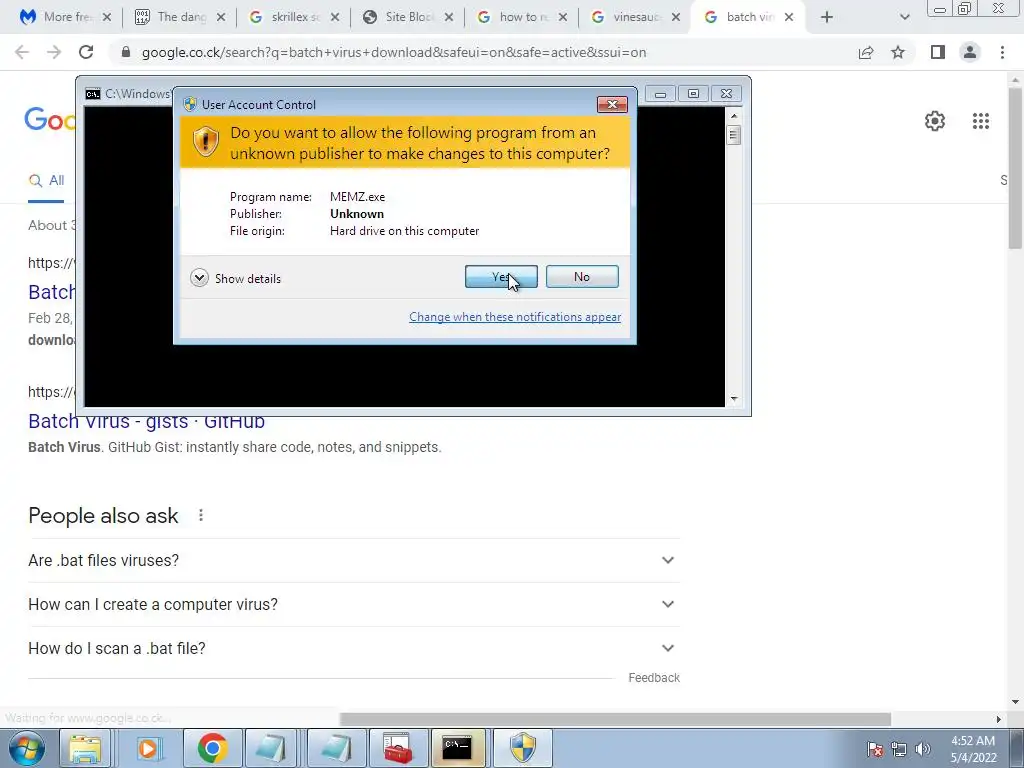
Task: Open Chrome from taskbar
Action: pos(212,748)
